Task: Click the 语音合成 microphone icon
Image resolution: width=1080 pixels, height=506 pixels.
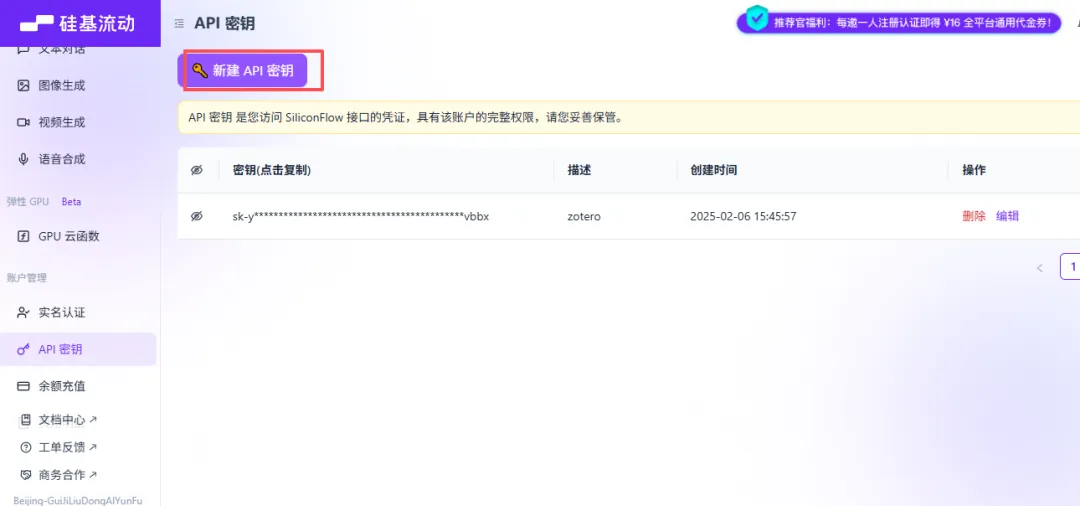Action: (23, 158)
